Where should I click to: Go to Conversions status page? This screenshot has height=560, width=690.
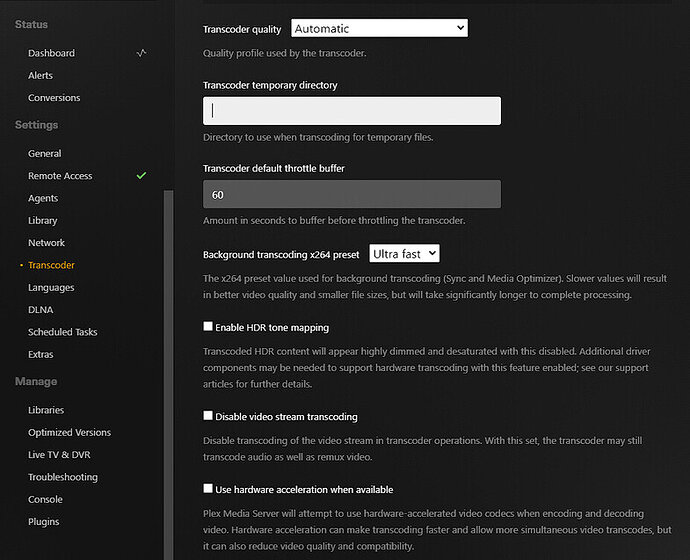[x=54, y=98]
